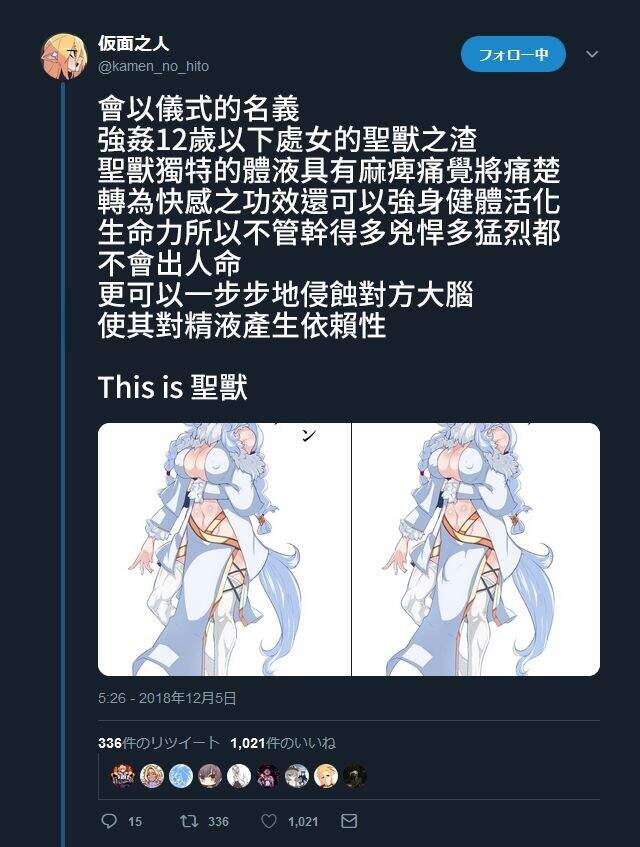640x847 pixels.
Task: Click the retweet arrows icon
Action: [189, 821]
